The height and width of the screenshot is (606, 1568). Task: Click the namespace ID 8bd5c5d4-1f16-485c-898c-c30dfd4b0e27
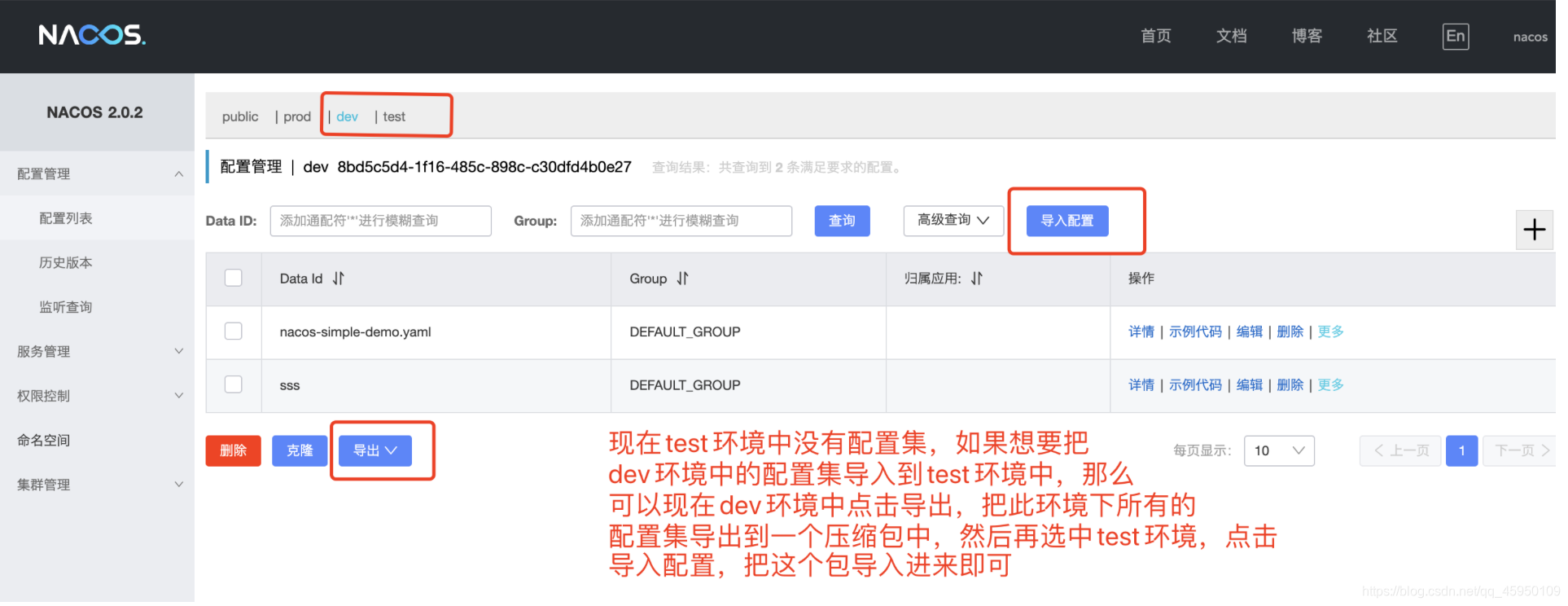tap(484, 167)
